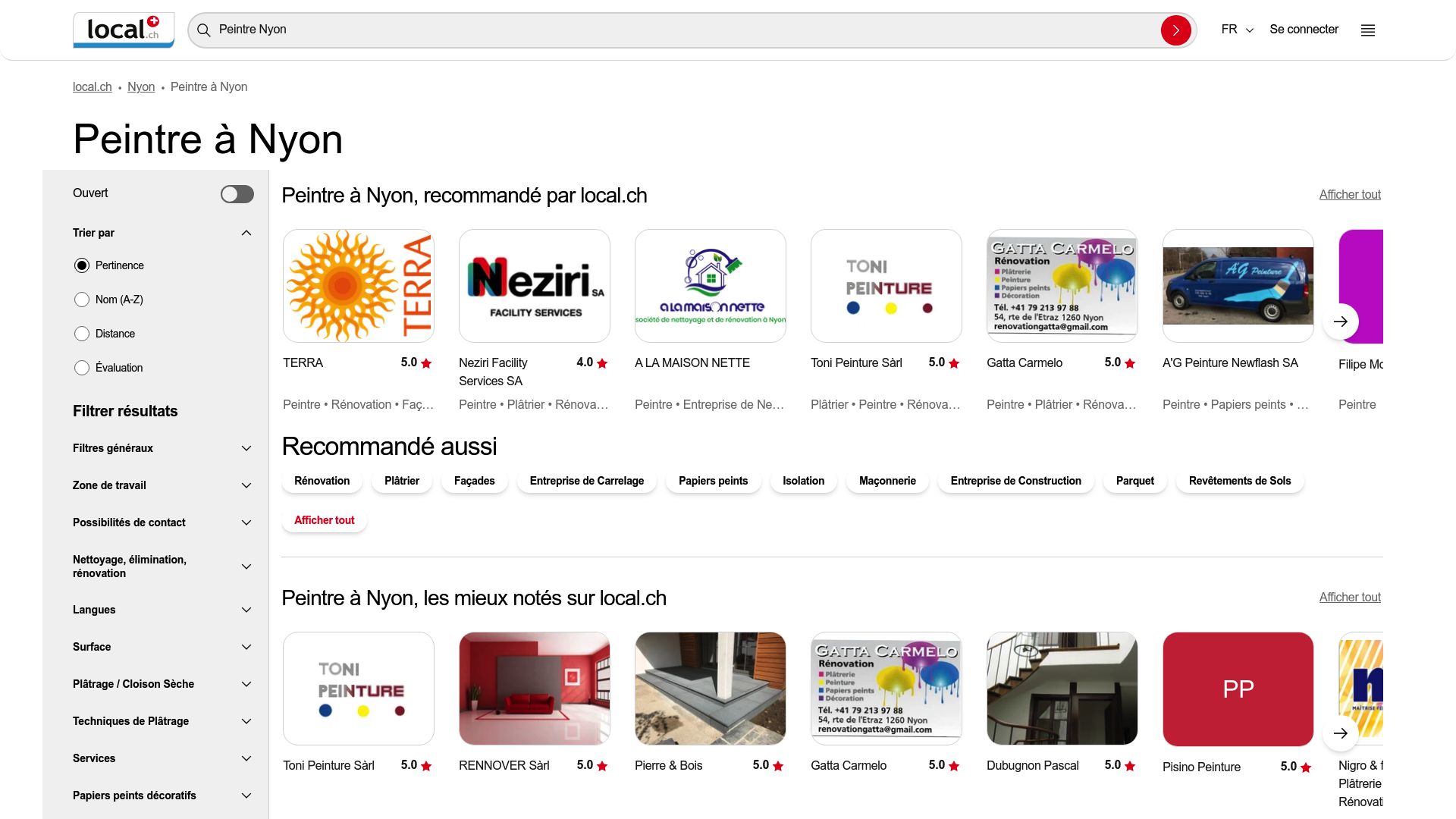Collapse the Trier par section

coord(245,233)
